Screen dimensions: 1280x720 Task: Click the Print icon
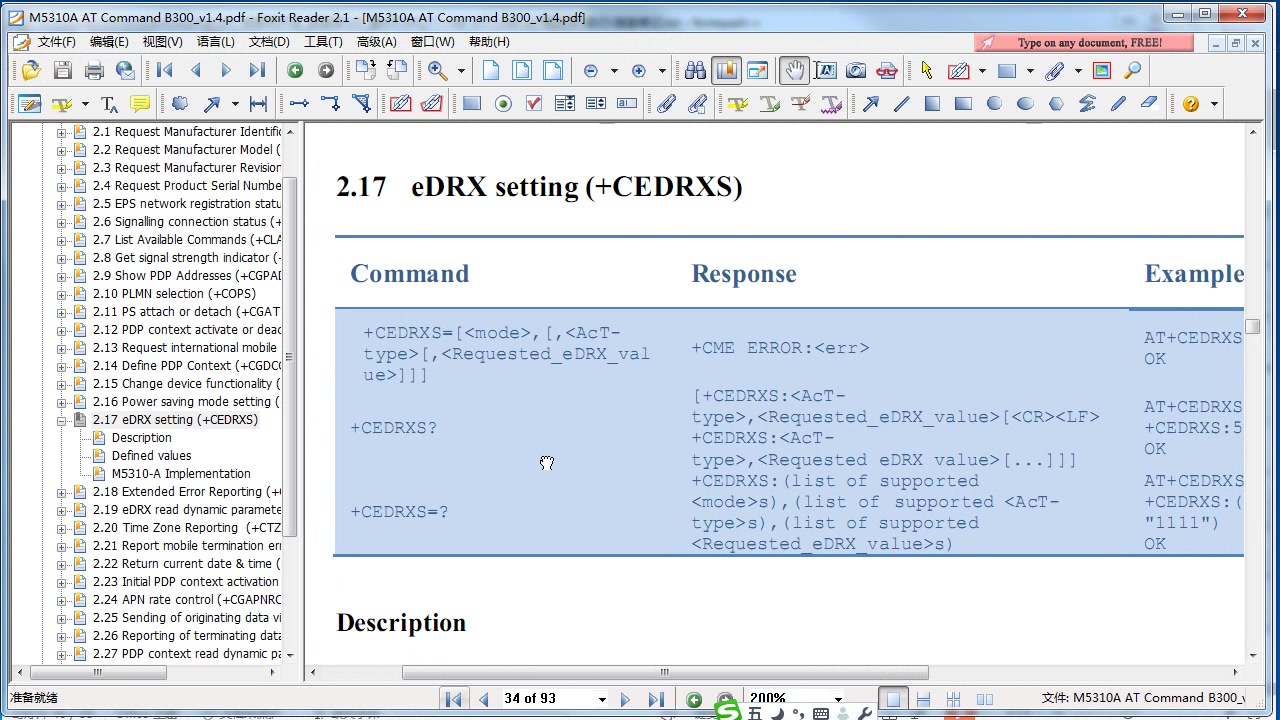tap(94, 70)
